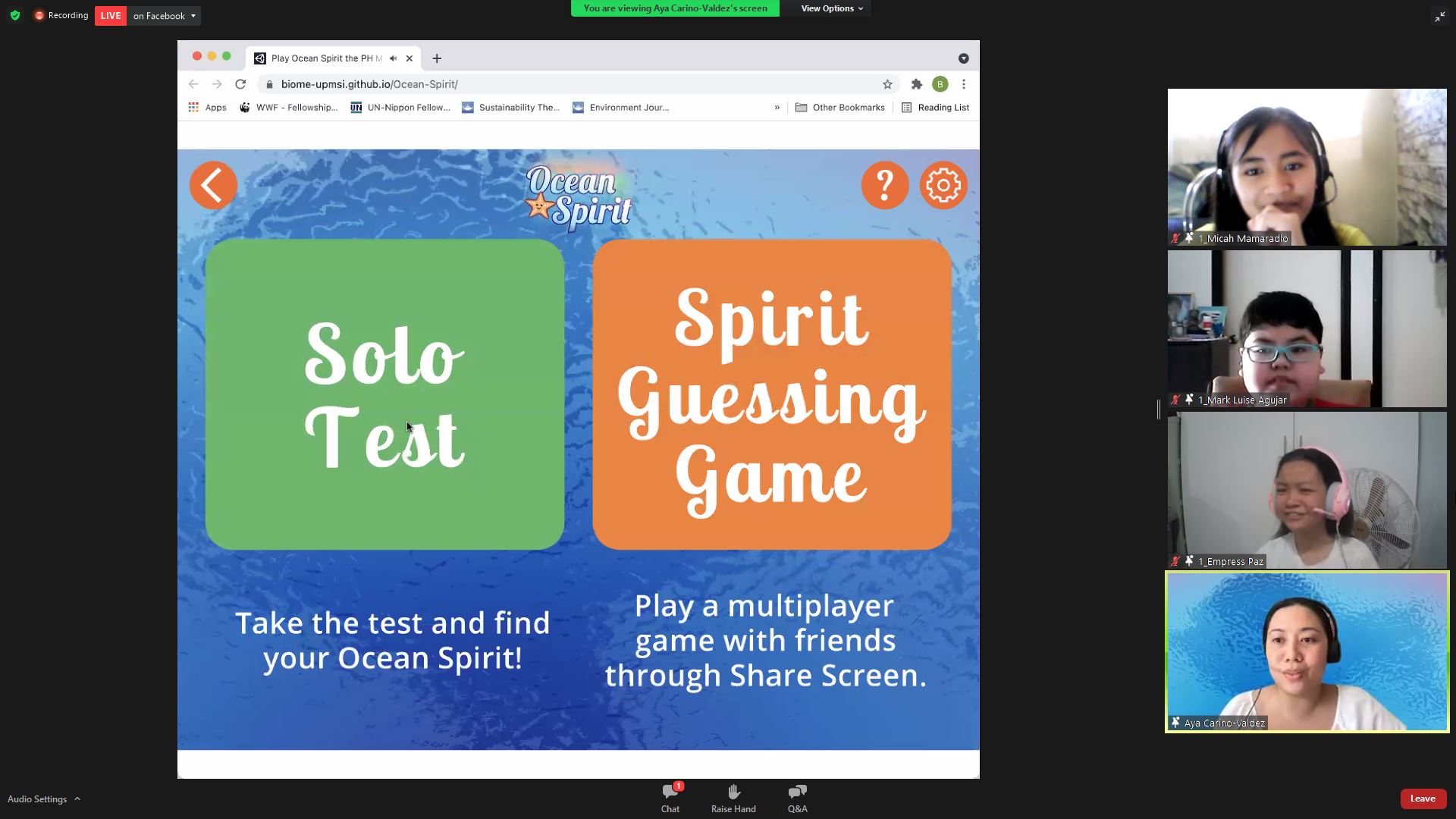Expand the Audio Settings caret
Screen dimensions: 1456x819
[x=77, y=799]
